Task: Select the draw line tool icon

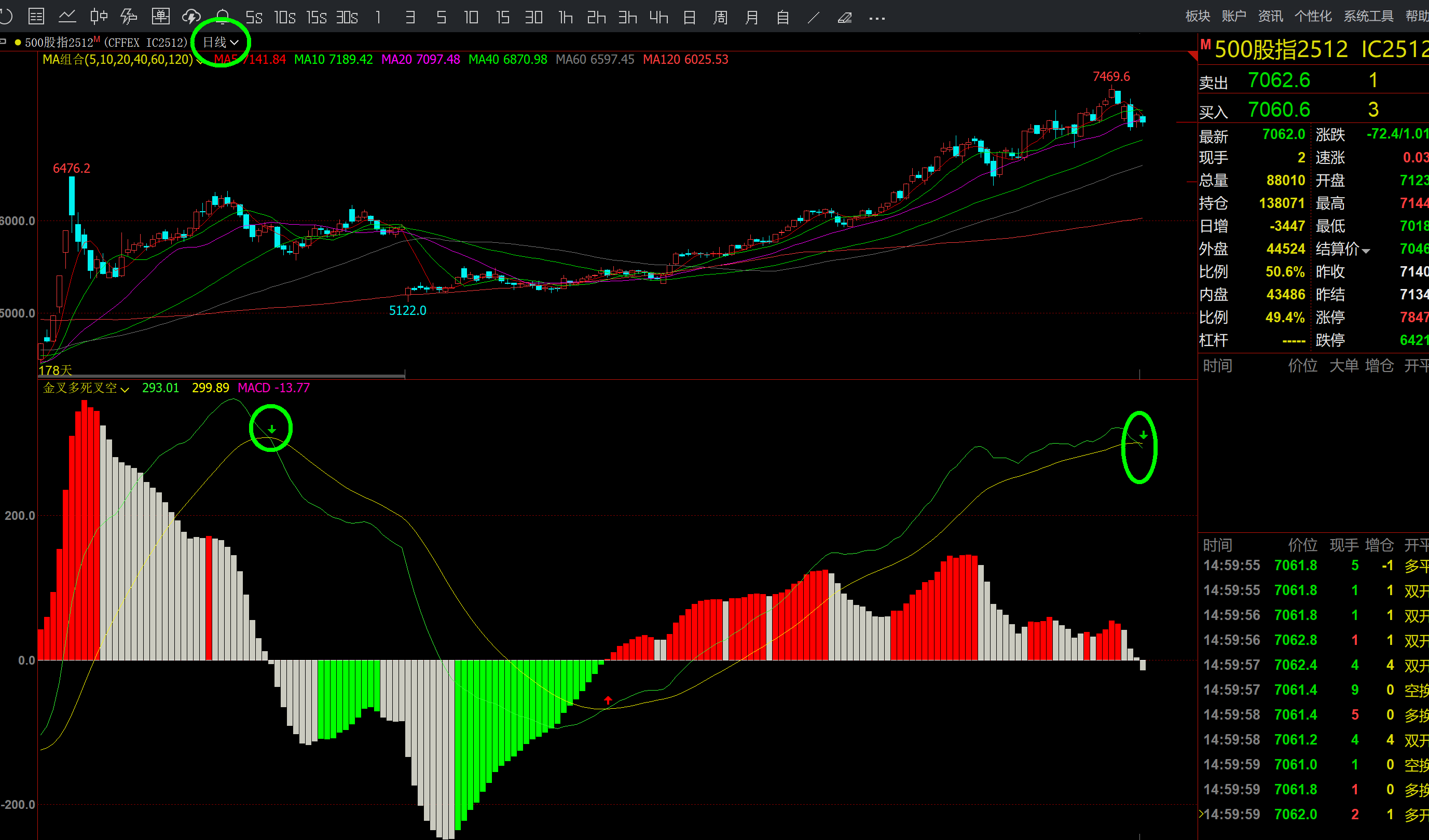Action: (814, 18)
